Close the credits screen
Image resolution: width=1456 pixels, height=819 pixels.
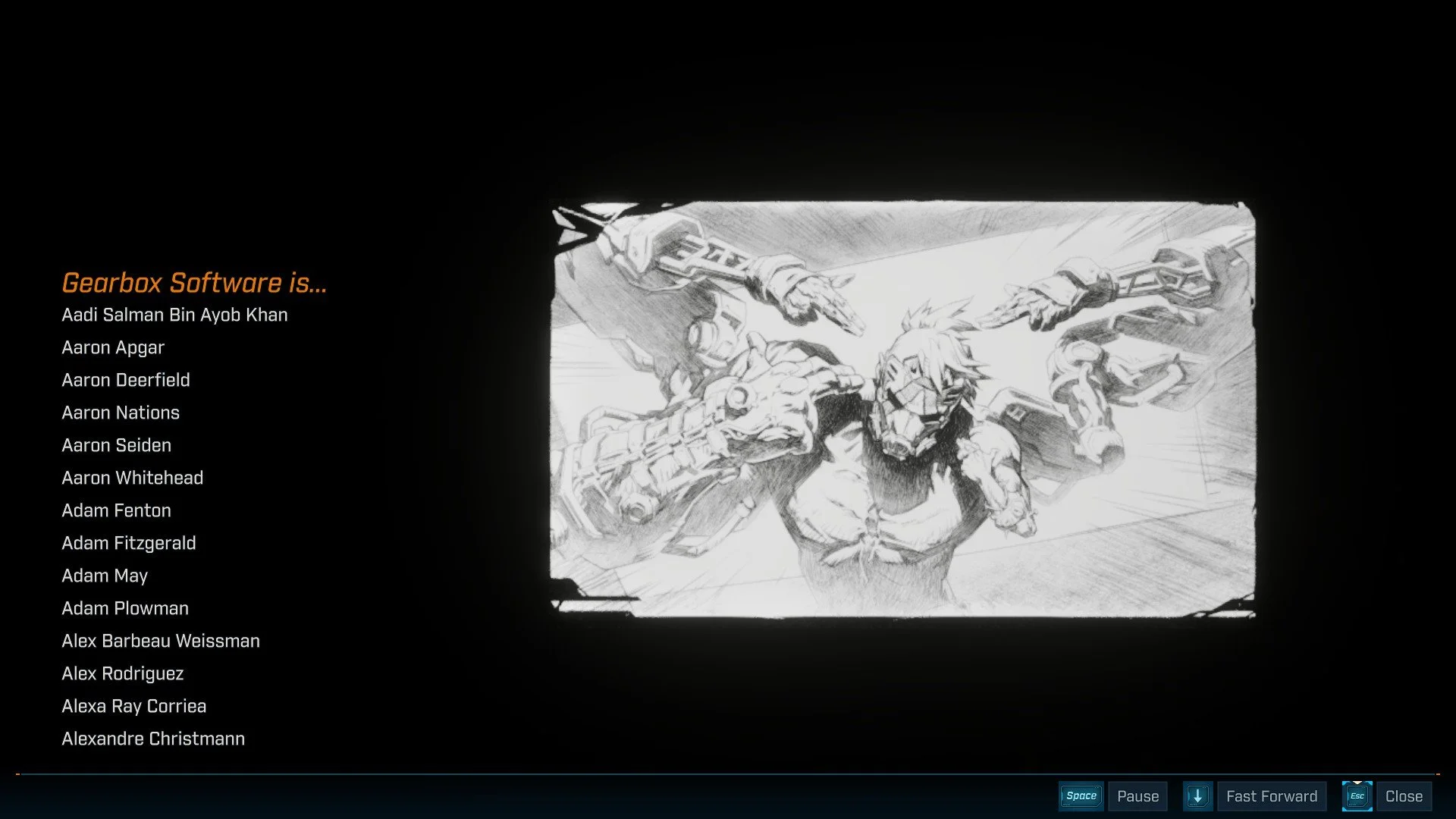[x=1404, y=796]
